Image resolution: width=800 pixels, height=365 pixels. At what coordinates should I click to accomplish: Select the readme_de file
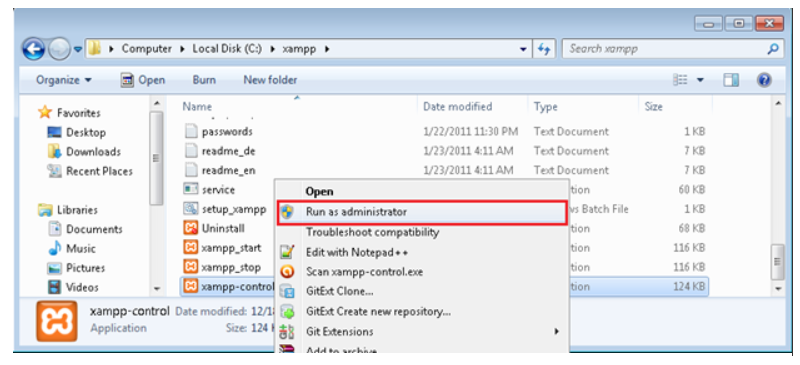(x=219, y=151)
